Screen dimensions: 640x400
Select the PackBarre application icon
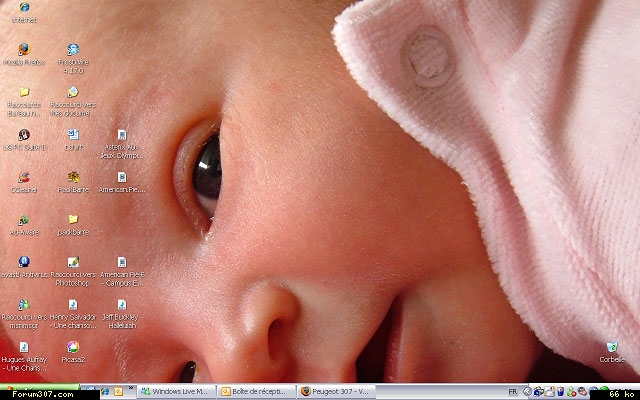point(72,177)
